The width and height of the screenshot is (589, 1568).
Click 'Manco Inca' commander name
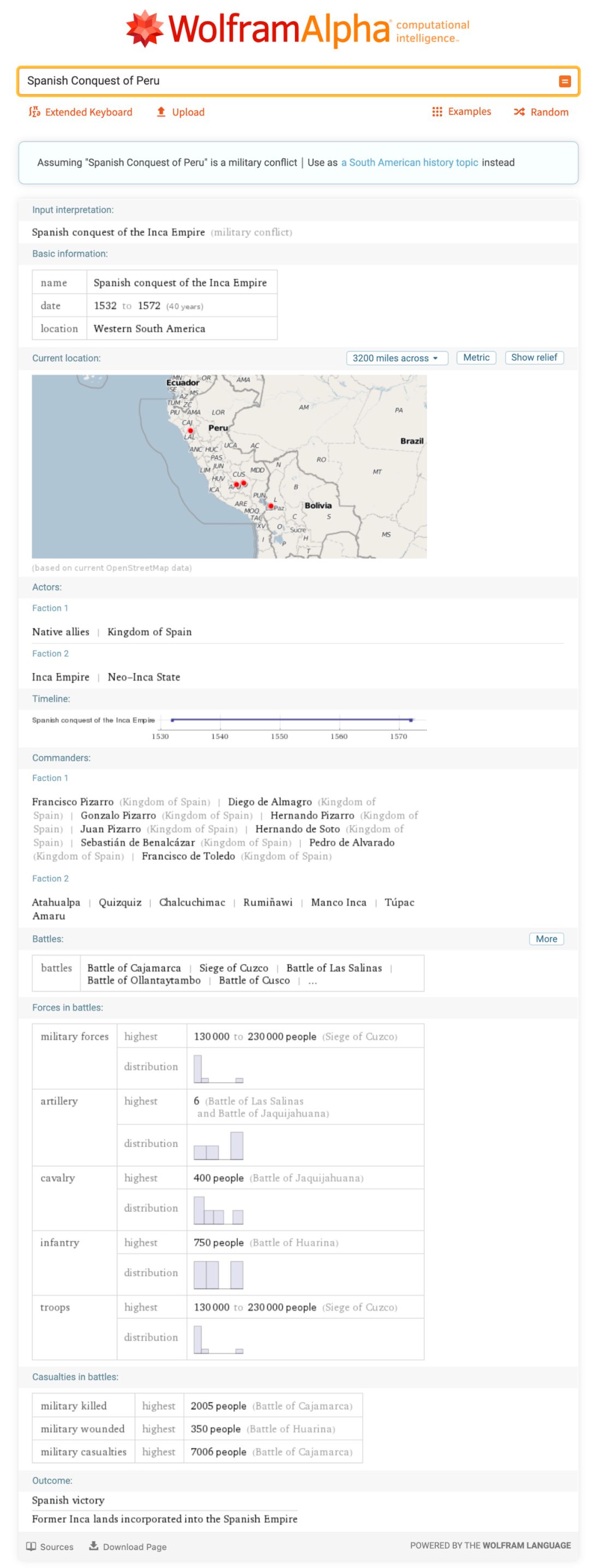[338, 902]
